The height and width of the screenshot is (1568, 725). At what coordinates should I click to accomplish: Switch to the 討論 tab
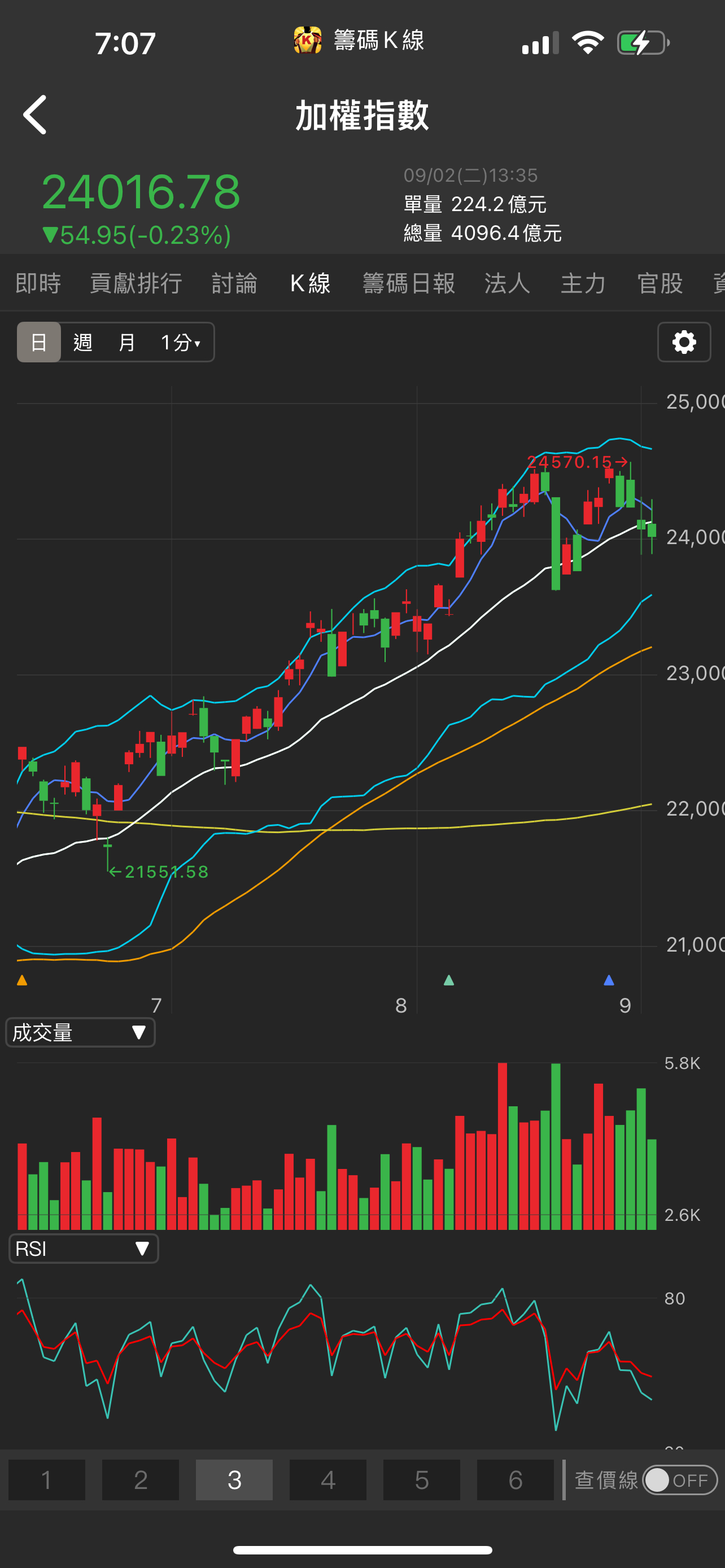235,283
